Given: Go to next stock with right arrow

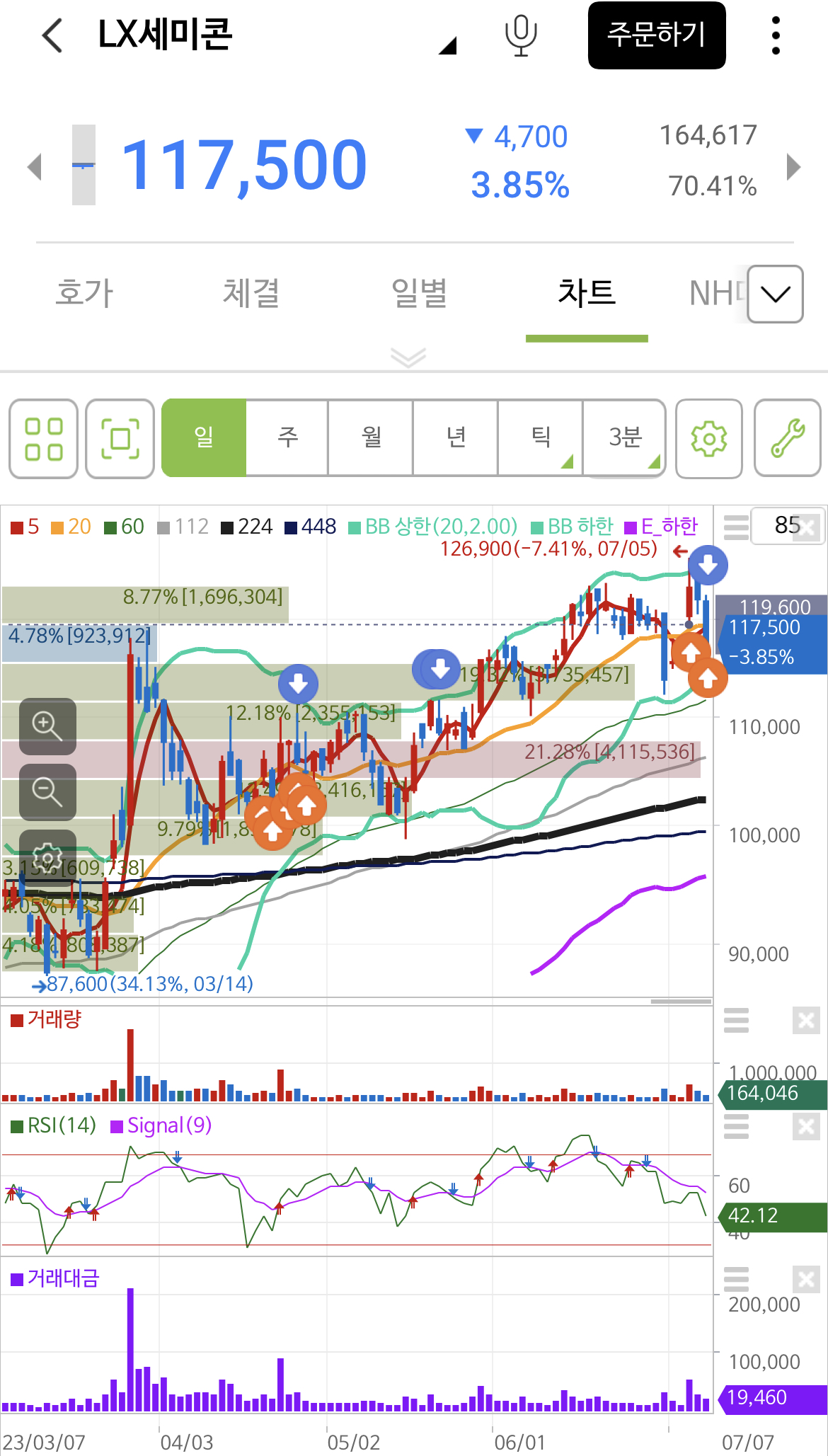Looking at the screenshot, I should click(x=794, y=167).
